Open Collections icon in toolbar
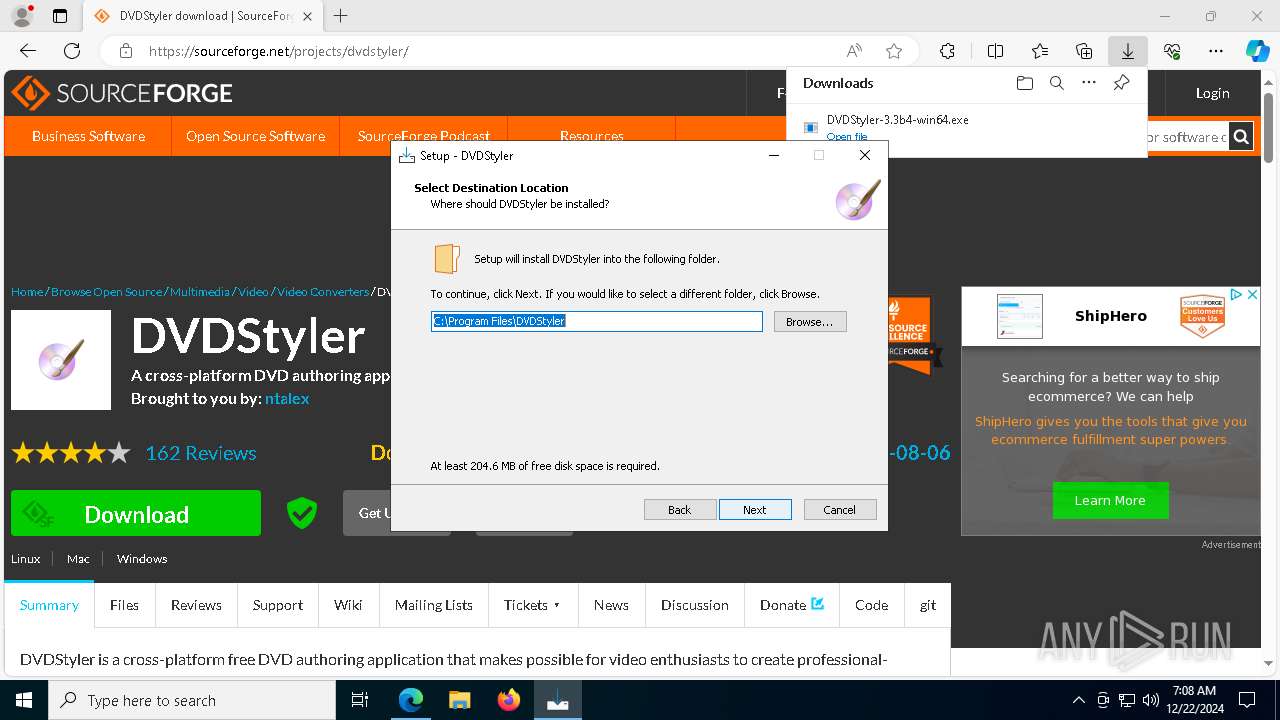Image resolution: width=1280 pixels, height=720 pixels. click(x=1084, y=51)
